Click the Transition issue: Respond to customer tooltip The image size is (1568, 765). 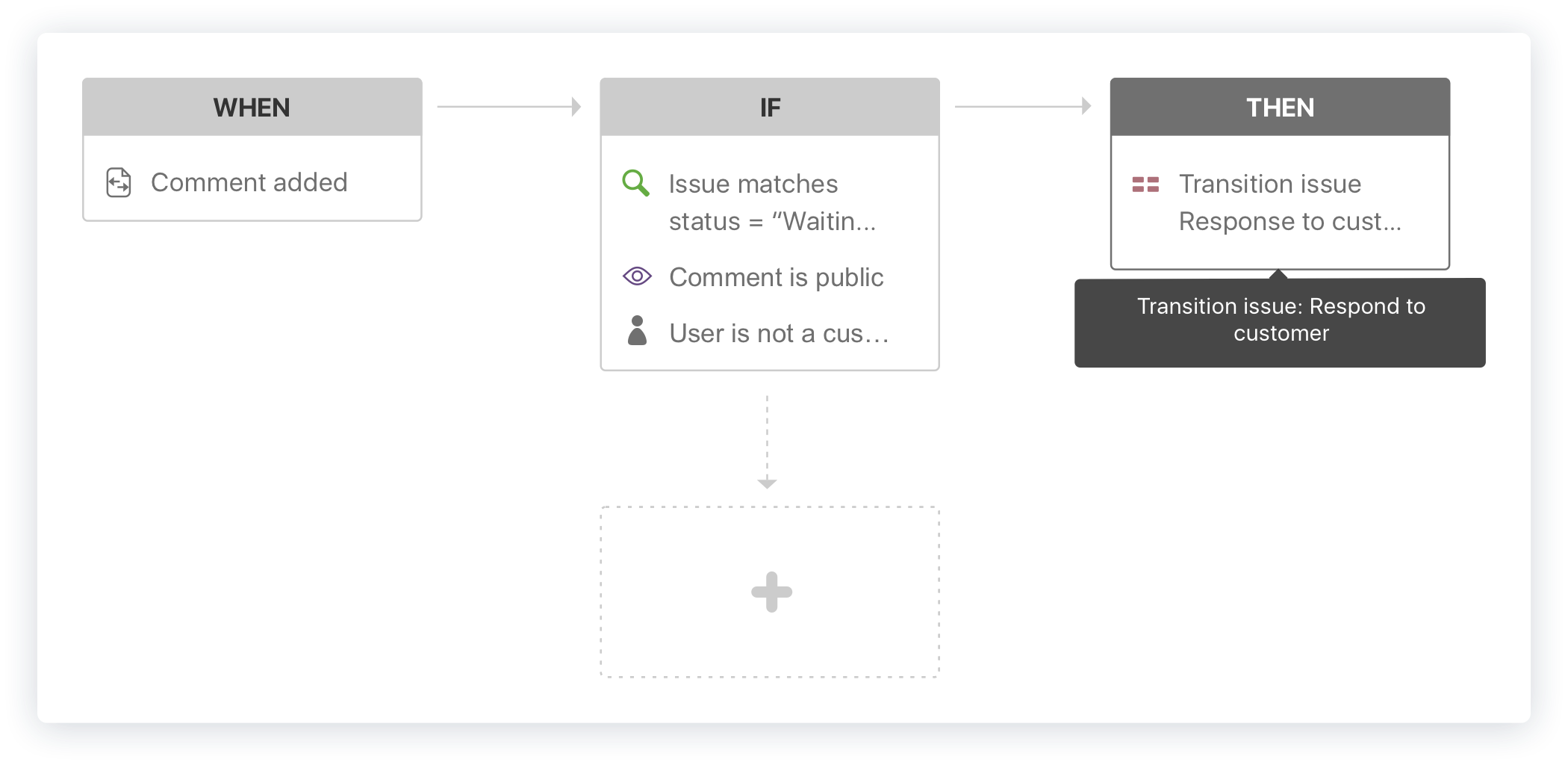tap(1280, 322)
